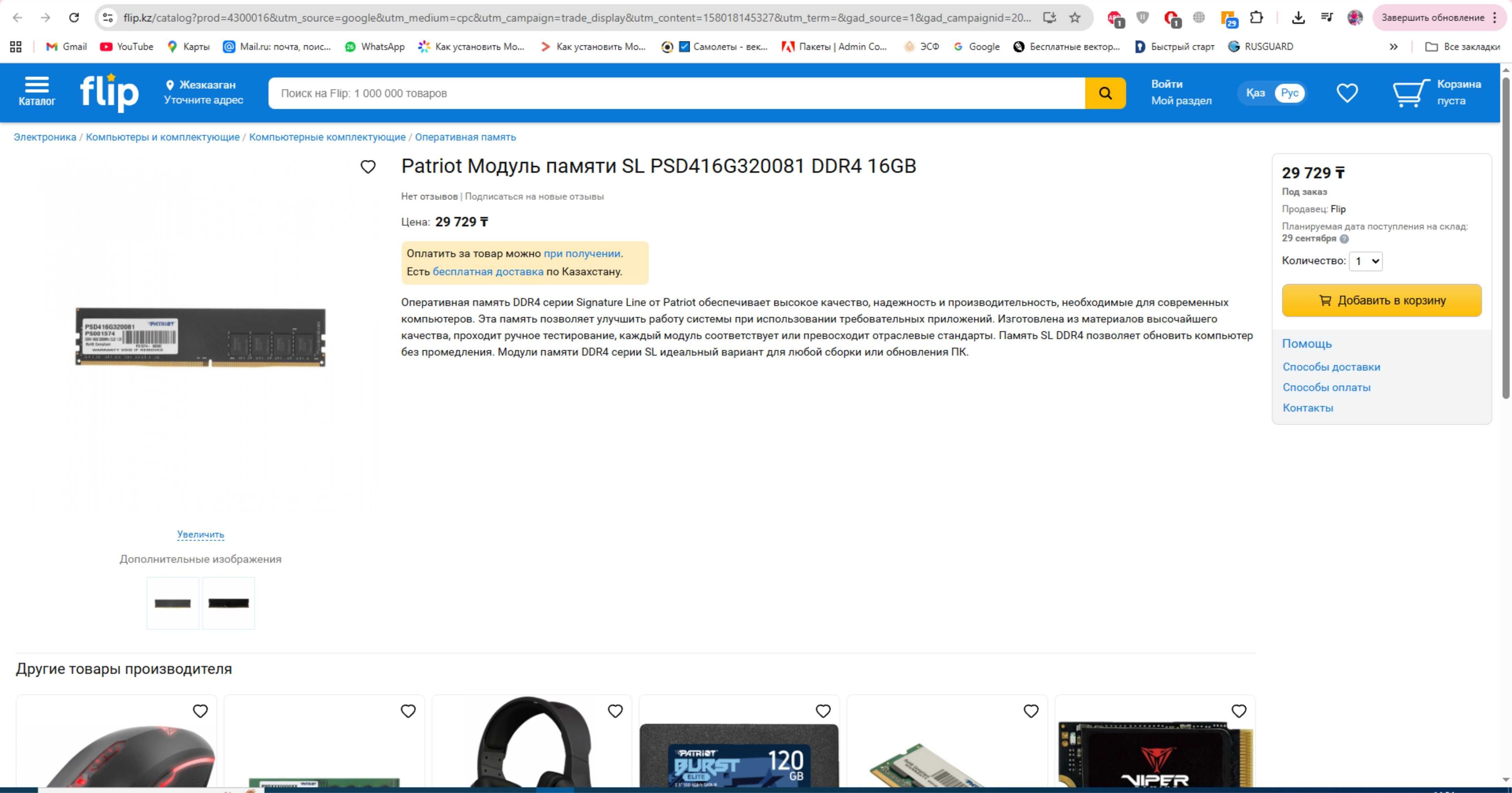Open the Gmail bookmark

point(66,46)
